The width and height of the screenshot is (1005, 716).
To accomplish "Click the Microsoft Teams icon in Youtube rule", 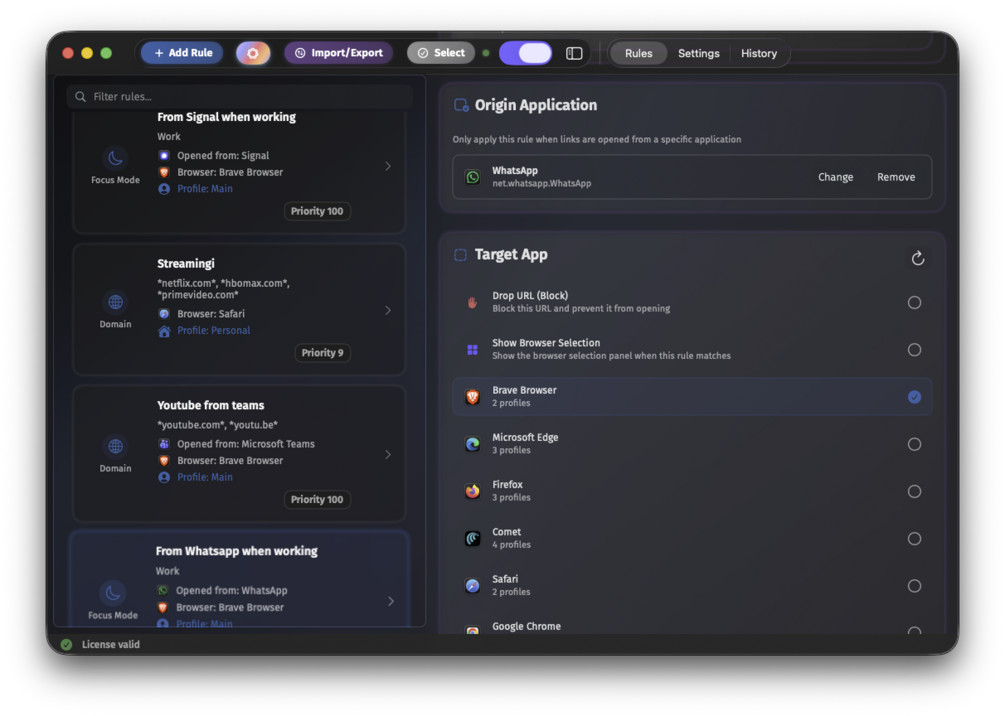I will (x=164, y=444).
